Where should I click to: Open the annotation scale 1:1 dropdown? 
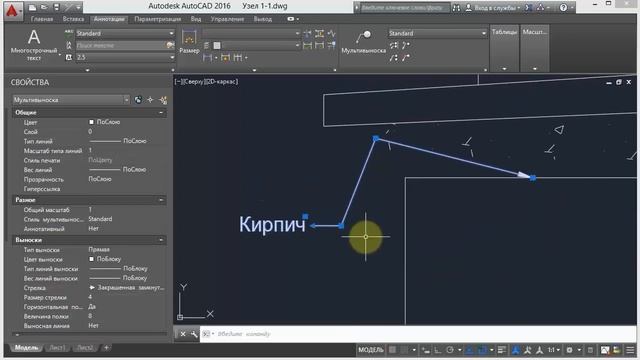553,350
